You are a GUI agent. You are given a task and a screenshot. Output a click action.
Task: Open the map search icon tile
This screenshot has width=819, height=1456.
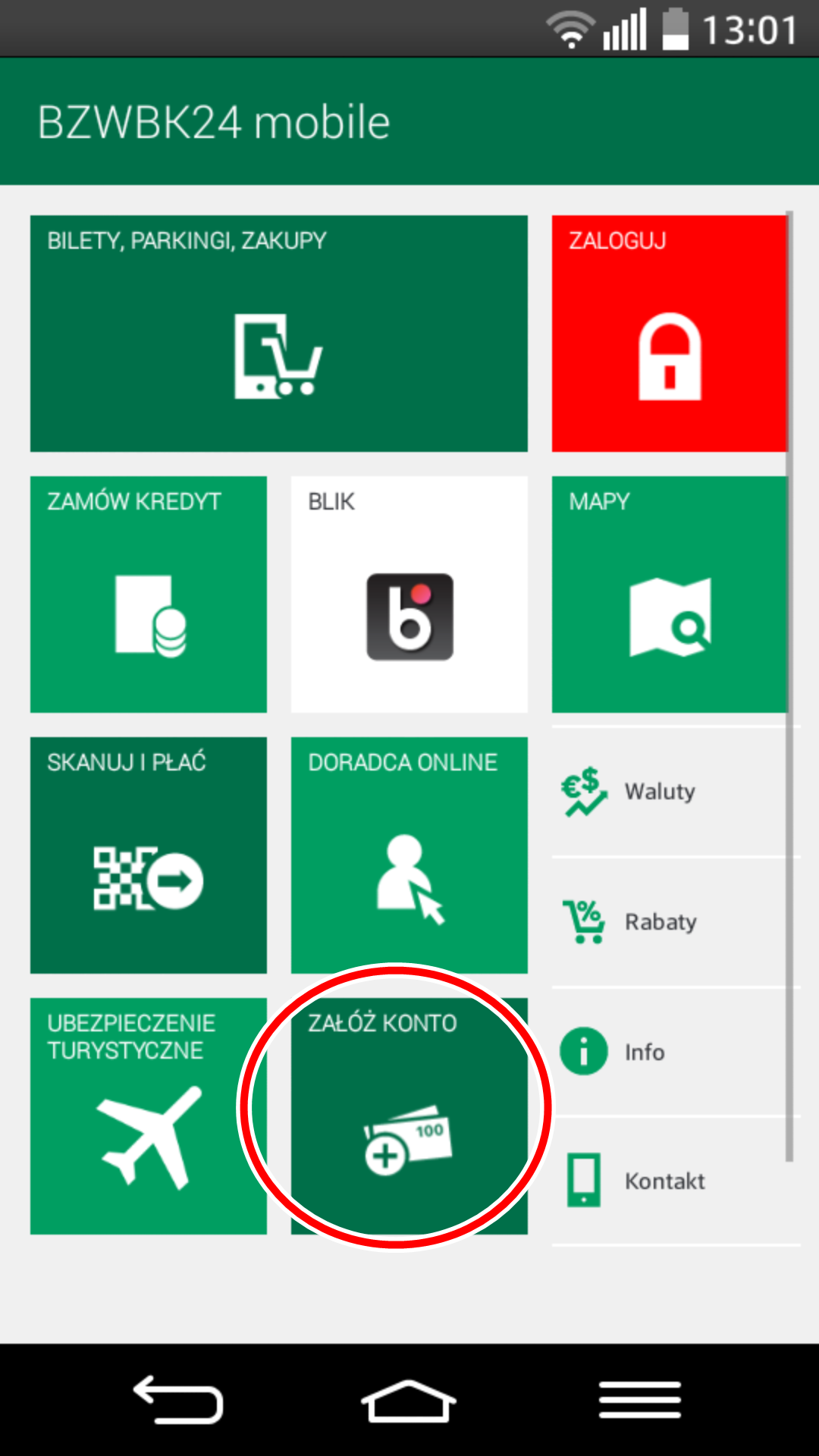point(670,617)
